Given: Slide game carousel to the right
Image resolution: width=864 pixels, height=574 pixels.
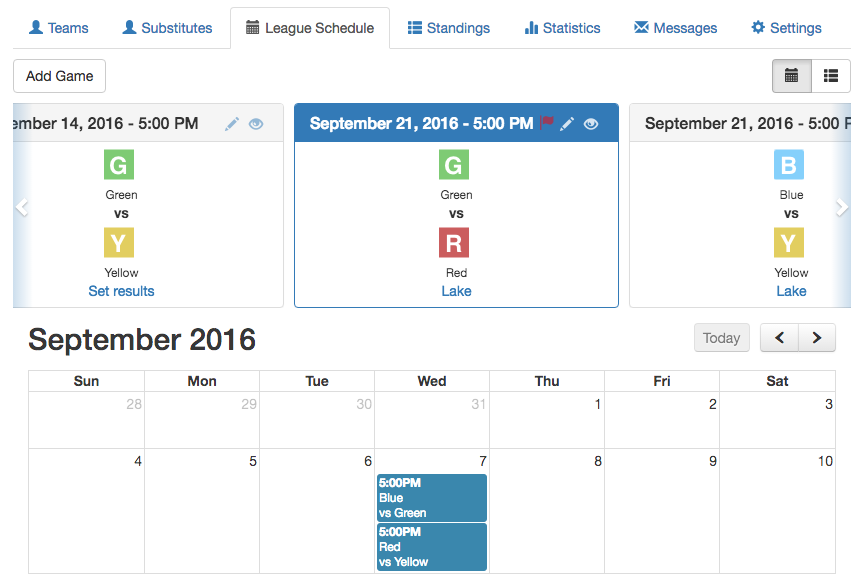Looking at the screenshot, I should pyautogui.click(x=841, y=208).
